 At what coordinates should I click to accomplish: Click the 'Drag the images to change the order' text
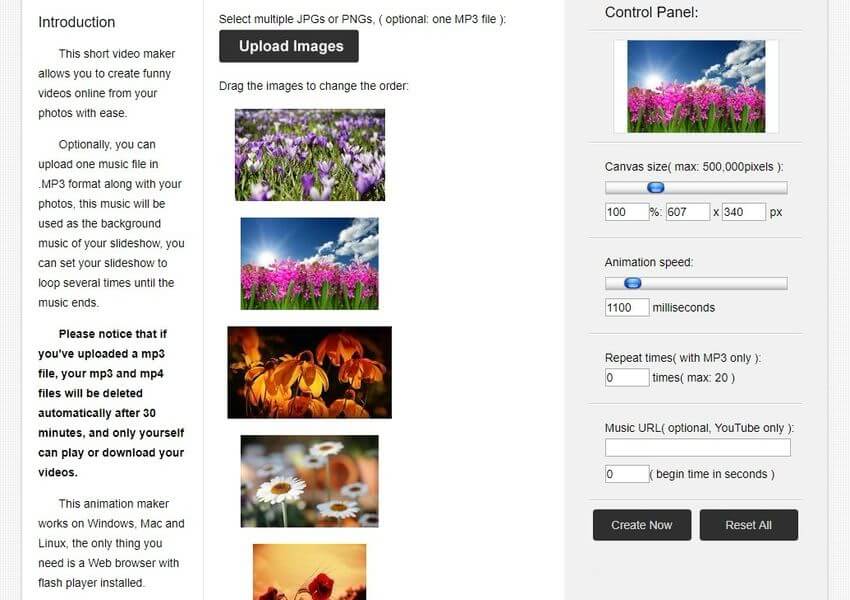314,86
